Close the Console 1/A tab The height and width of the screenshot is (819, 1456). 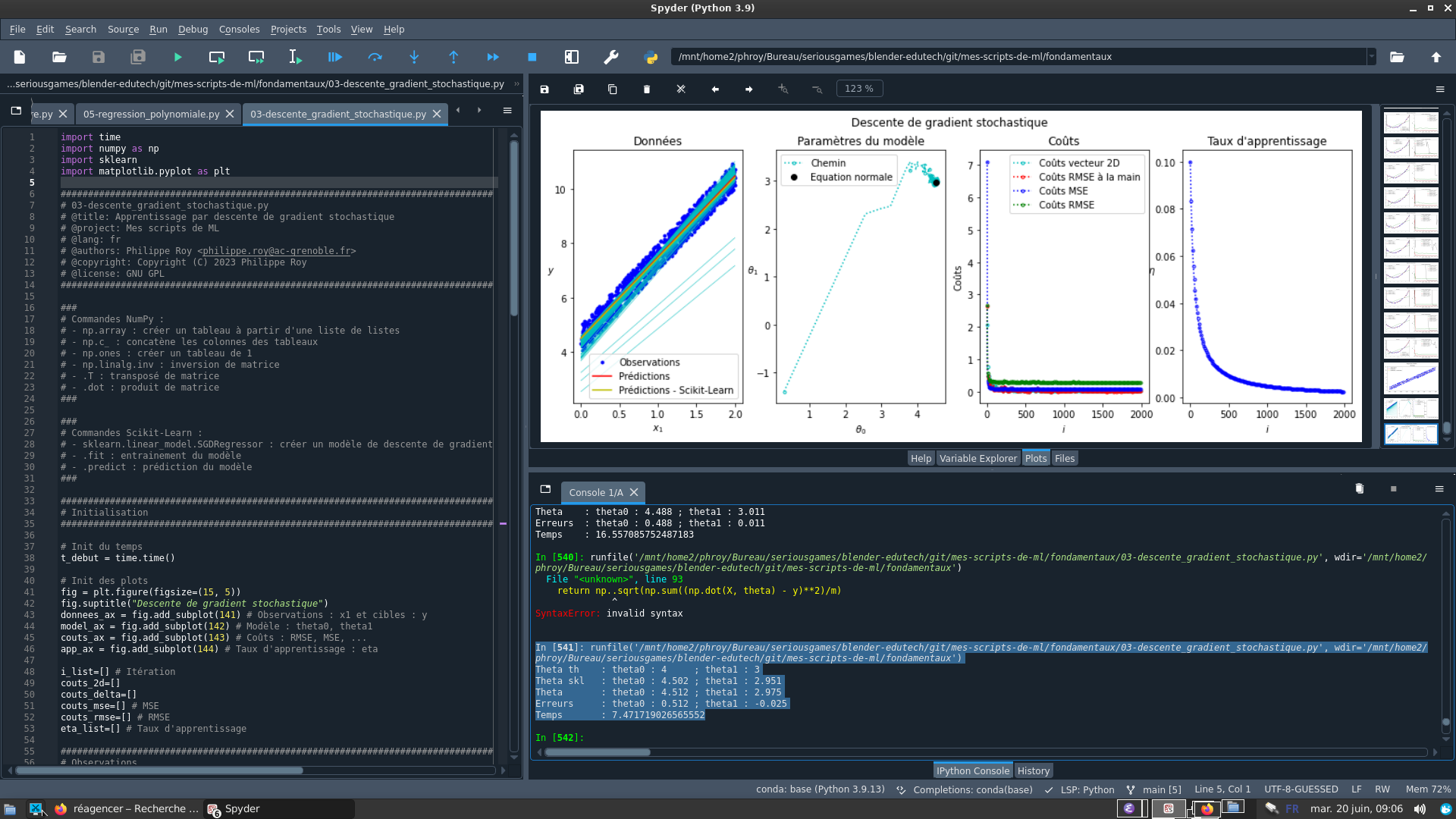(634, 492)
